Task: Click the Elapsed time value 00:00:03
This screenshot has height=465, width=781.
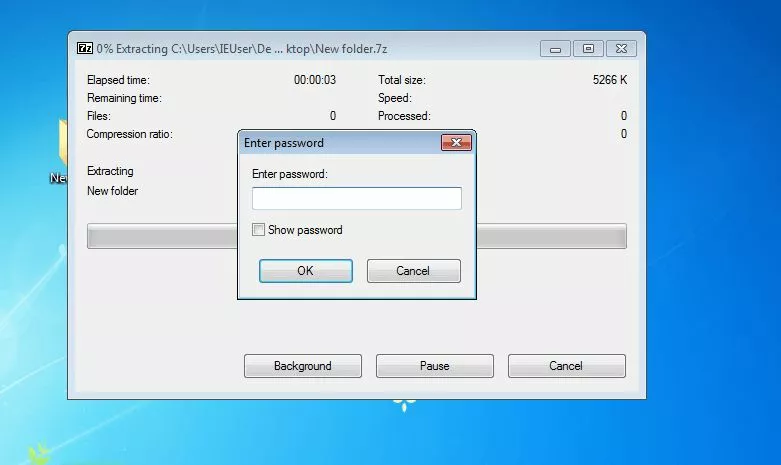Action: point(315,80)
